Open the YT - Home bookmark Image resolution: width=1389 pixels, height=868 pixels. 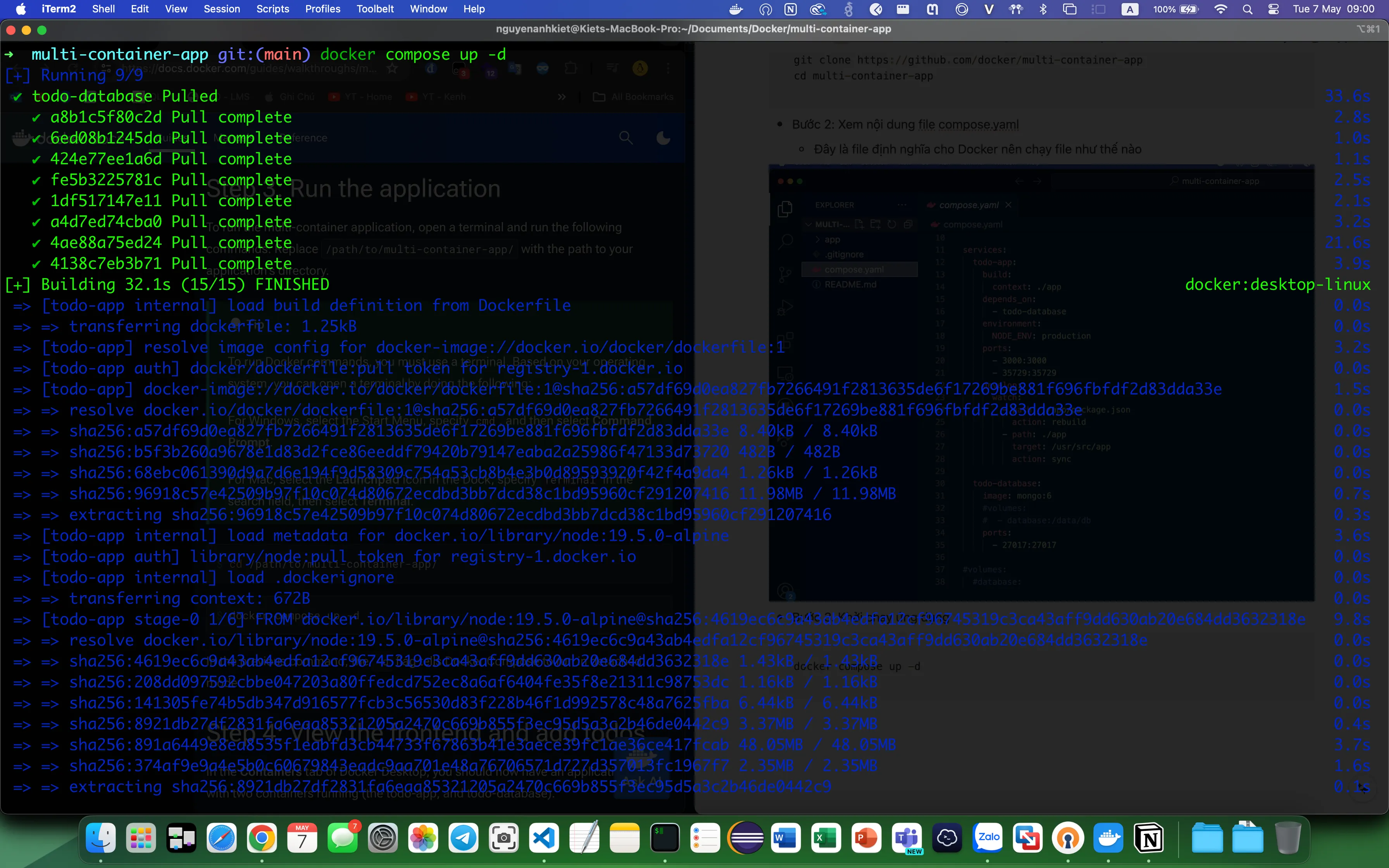click(x=360, y=97)
